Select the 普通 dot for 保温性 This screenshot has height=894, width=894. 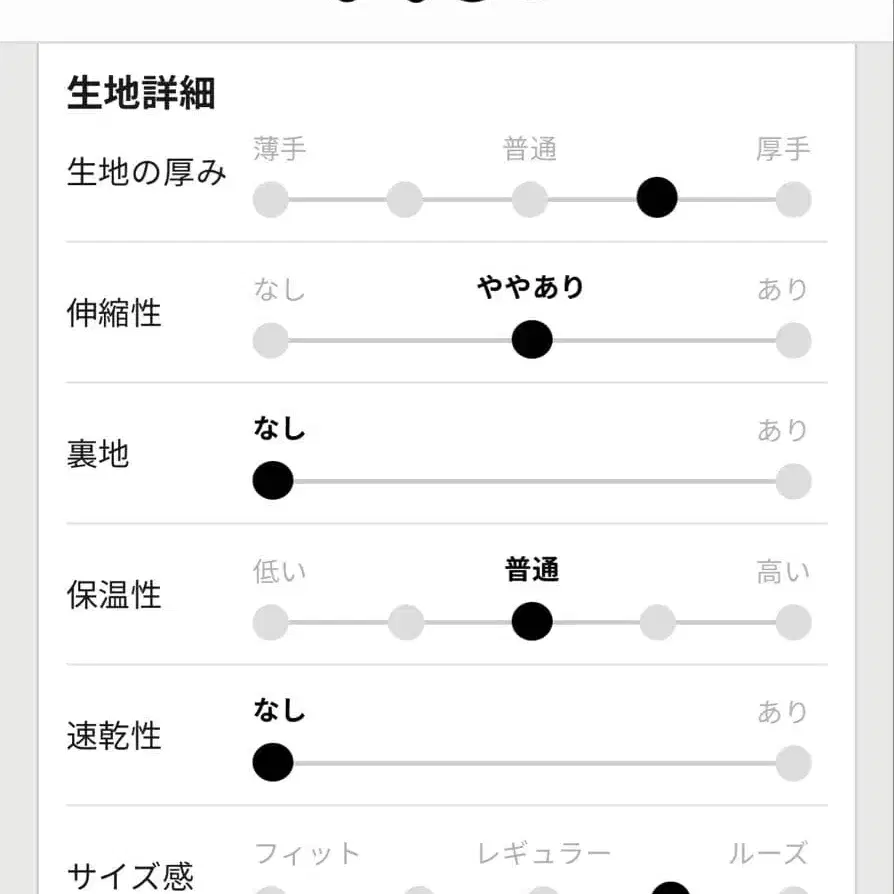coord(531,621)
